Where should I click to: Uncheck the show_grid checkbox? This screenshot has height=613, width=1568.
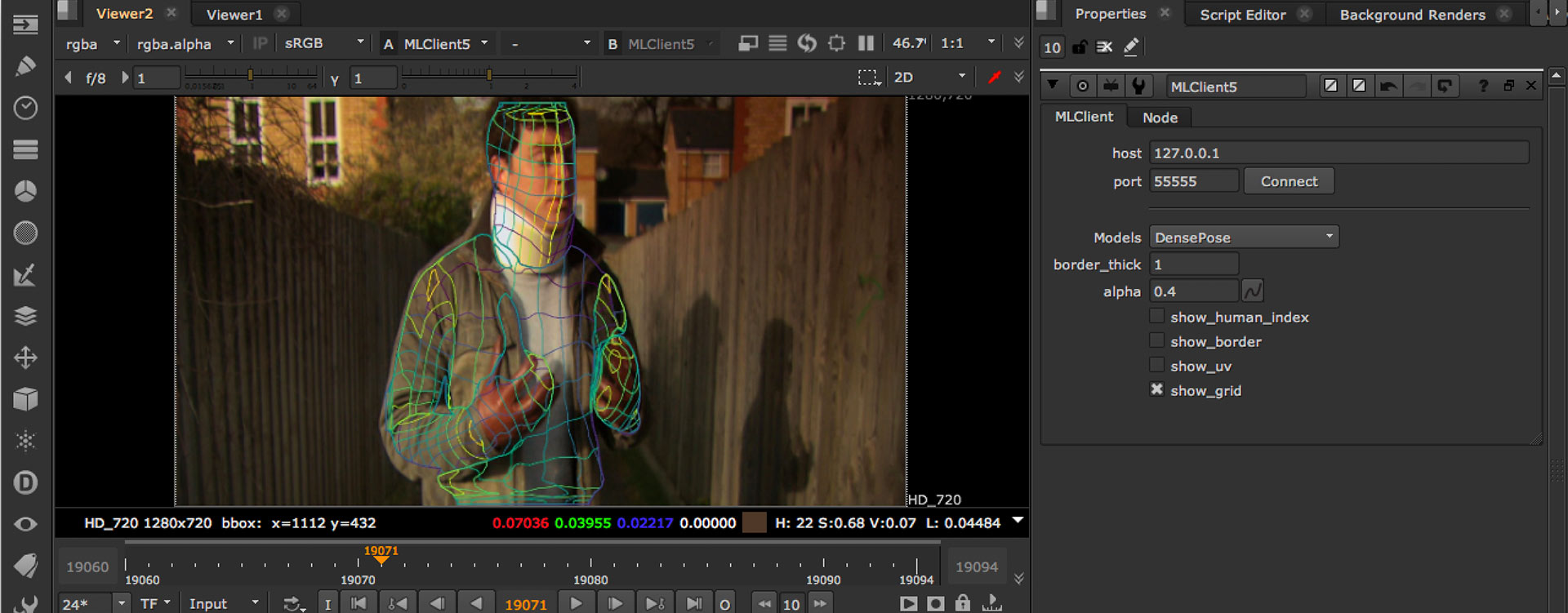(x=1157, y=390)
